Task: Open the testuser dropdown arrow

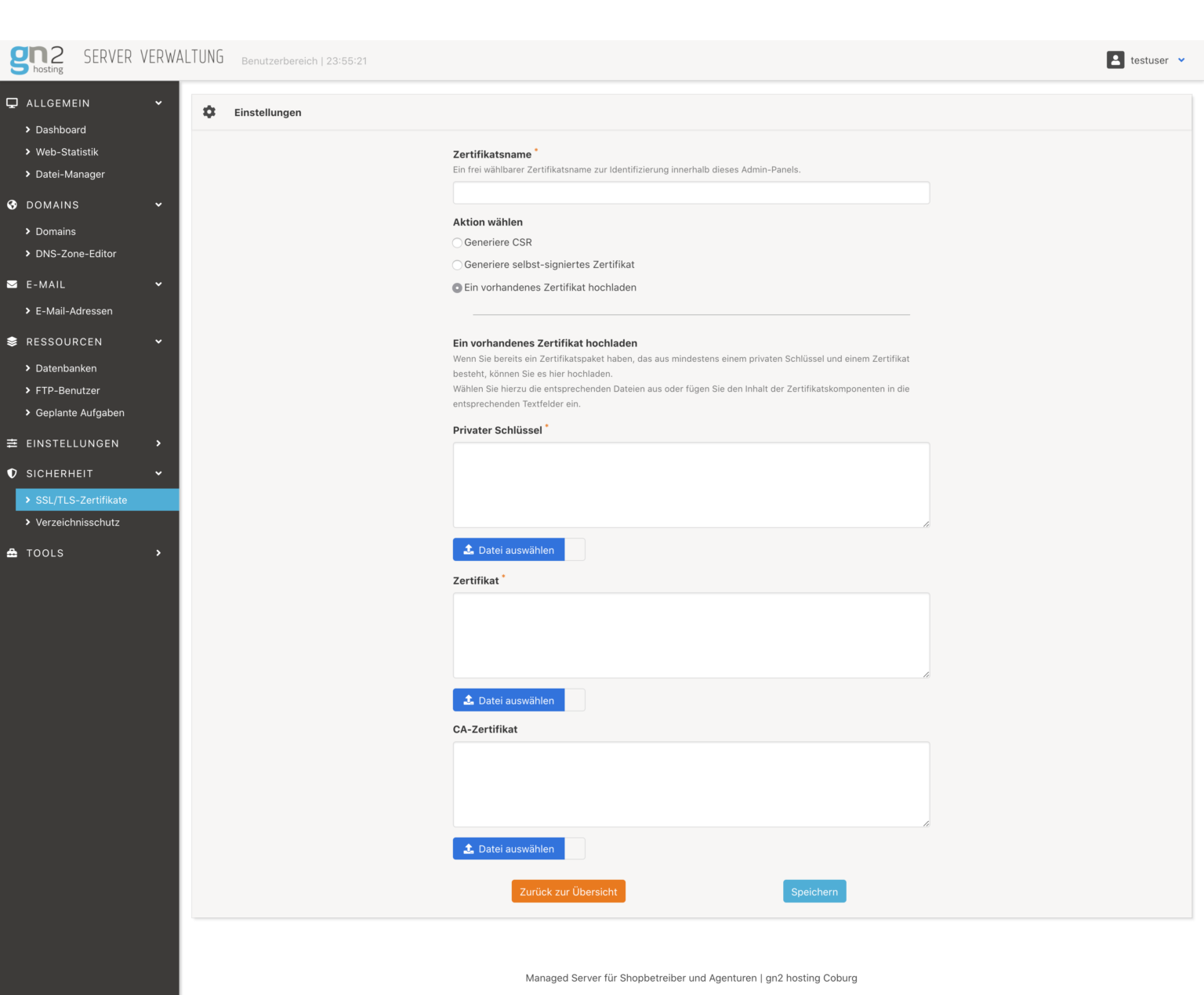Action: tap(1181, 60)
